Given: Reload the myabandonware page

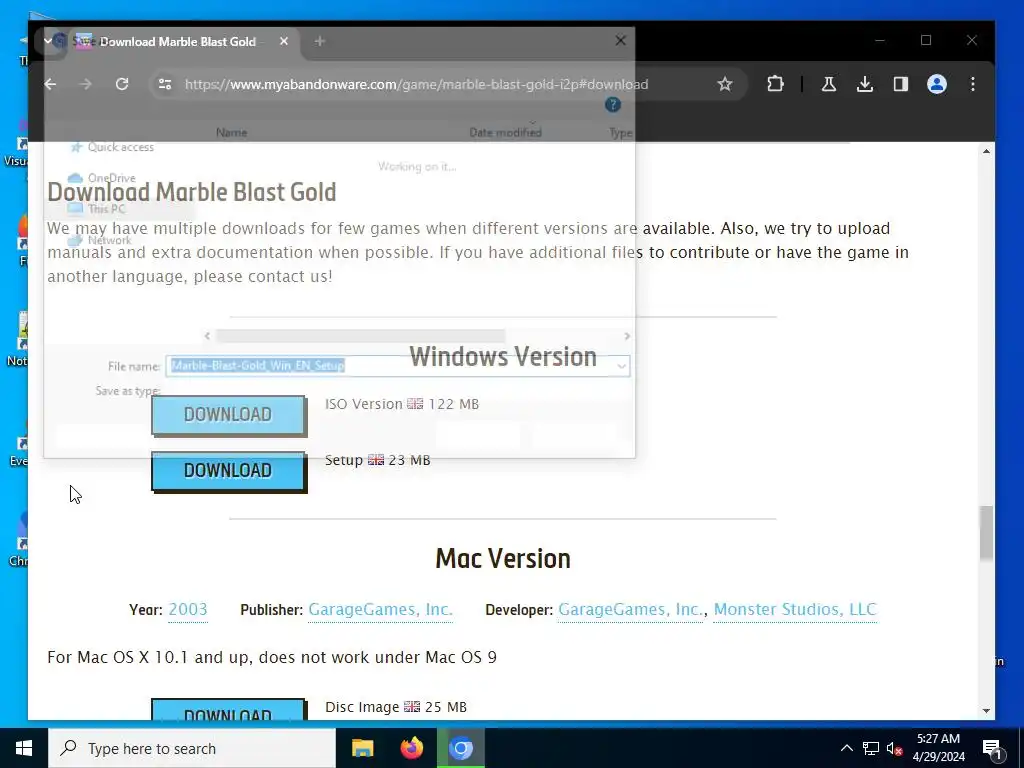Looking at the screenshot, I should [121, 84].
